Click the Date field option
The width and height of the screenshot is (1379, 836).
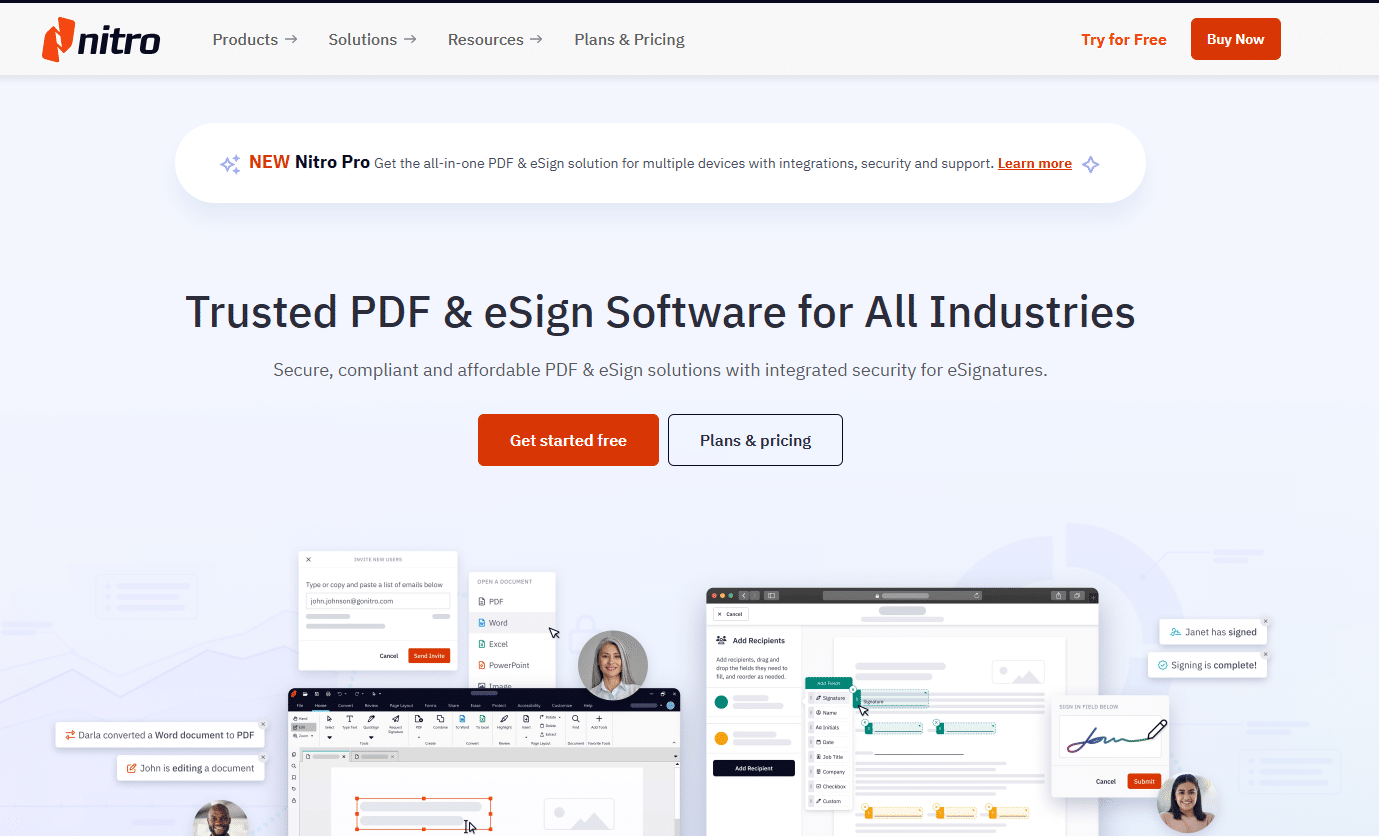[x=830, y=742]
